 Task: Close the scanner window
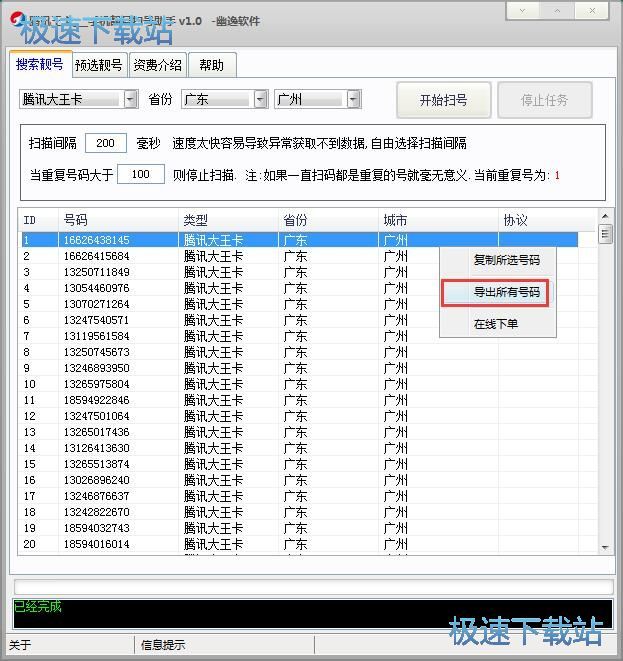tap(592, 11)
